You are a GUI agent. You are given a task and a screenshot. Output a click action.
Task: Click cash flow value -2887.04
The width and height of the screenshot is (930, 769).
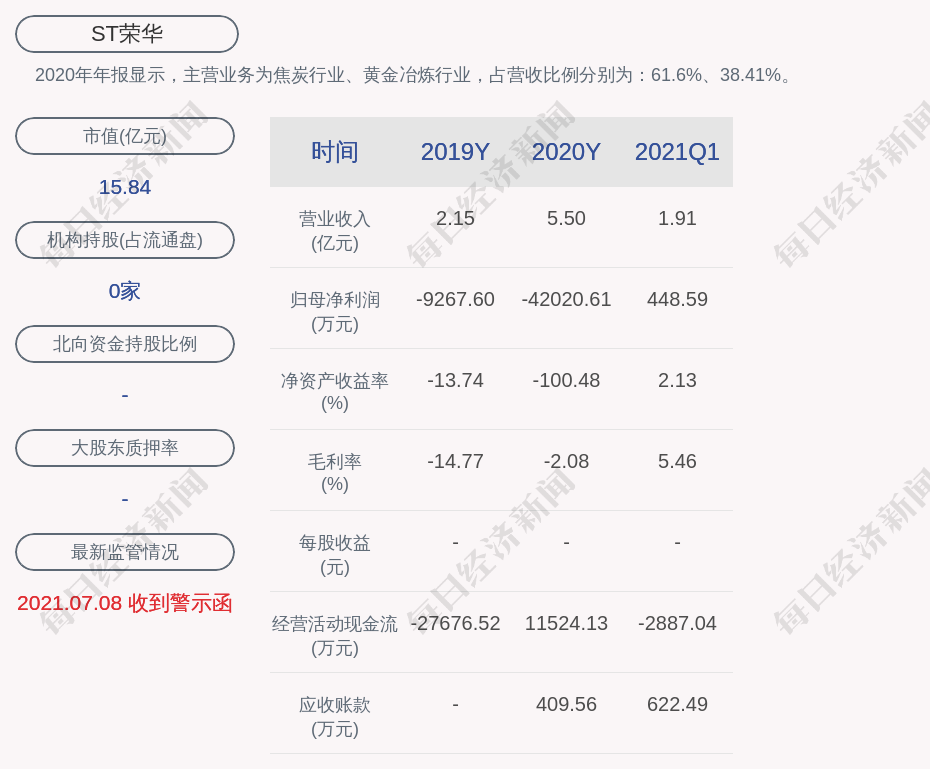(677, 623)
